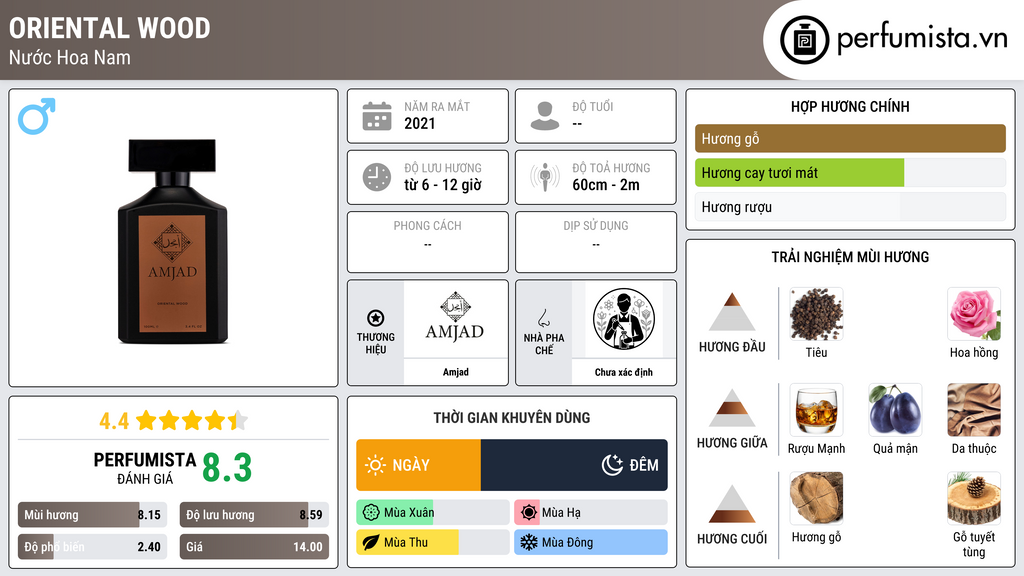Click the Thời gian khuyên dùng heading
The width and height of the screenshot is (1024, 576).
(x=512, y=418)
